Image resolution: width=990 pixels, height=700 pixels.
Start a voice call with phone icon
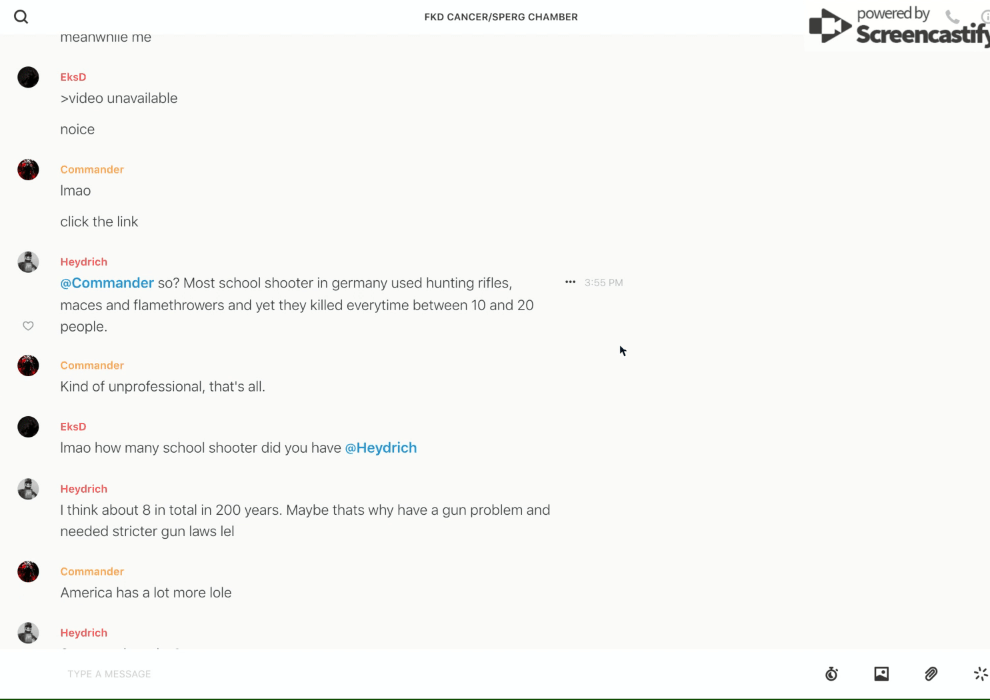click(952, 17)
